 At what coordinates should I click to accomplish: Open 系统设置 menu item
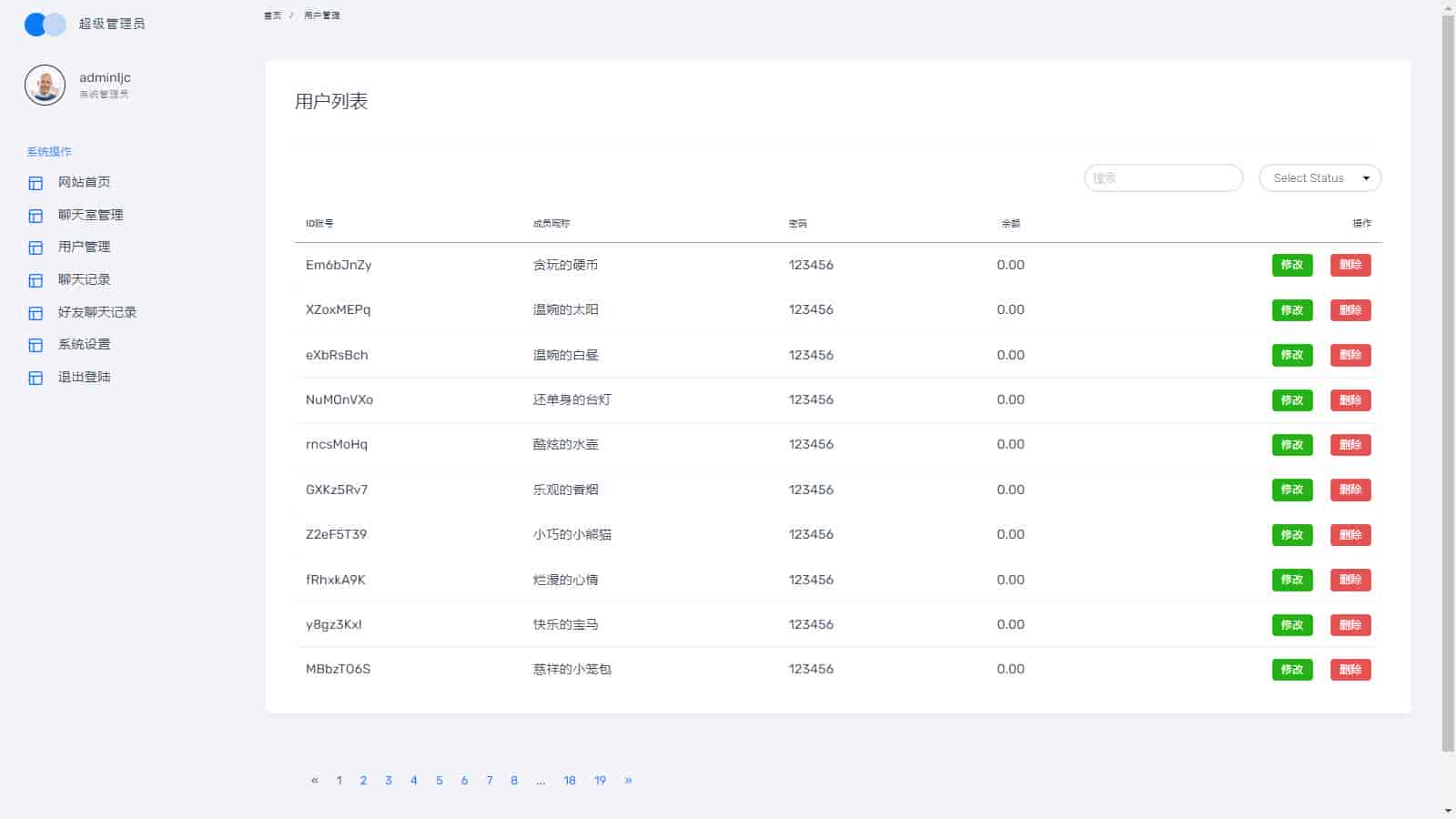coord(84,344)
